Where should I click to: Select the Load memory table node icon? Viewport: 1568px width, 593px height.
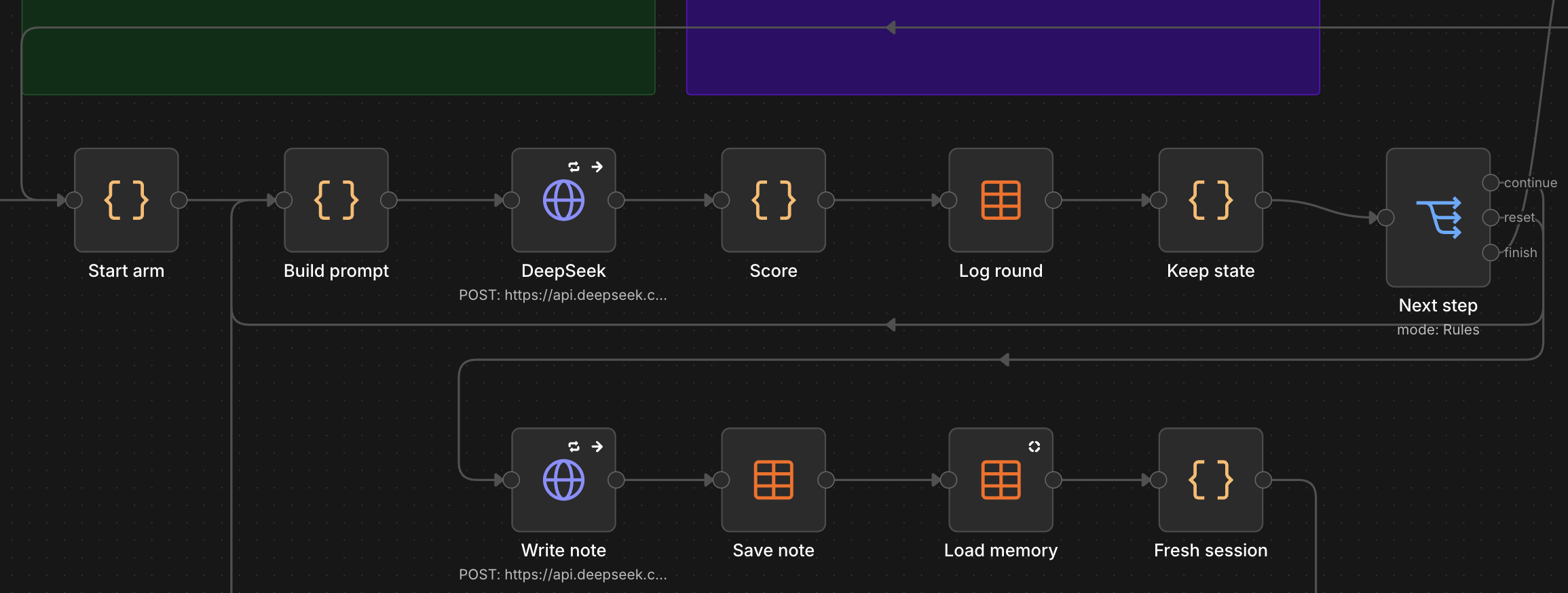click(x=1001, y=480)
